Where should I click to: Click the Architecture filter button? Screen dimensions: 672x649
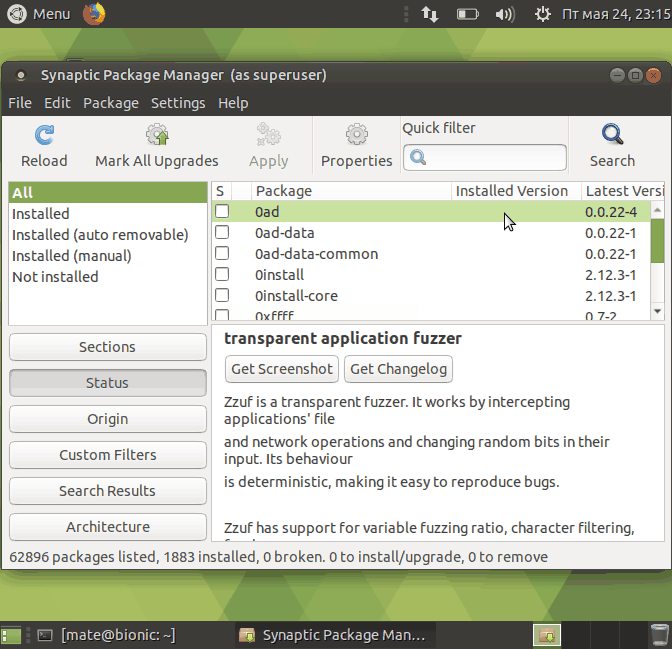(108, 527)
